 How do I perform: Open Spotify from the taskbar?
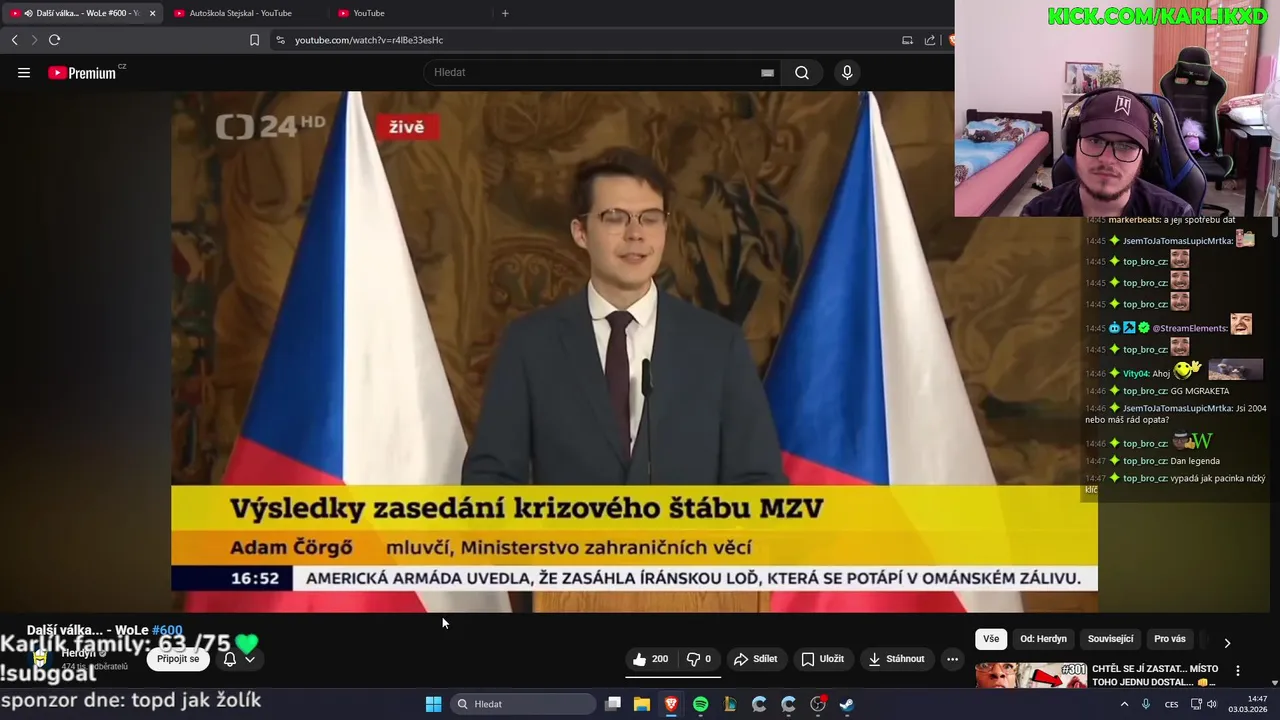click(700, 704)
